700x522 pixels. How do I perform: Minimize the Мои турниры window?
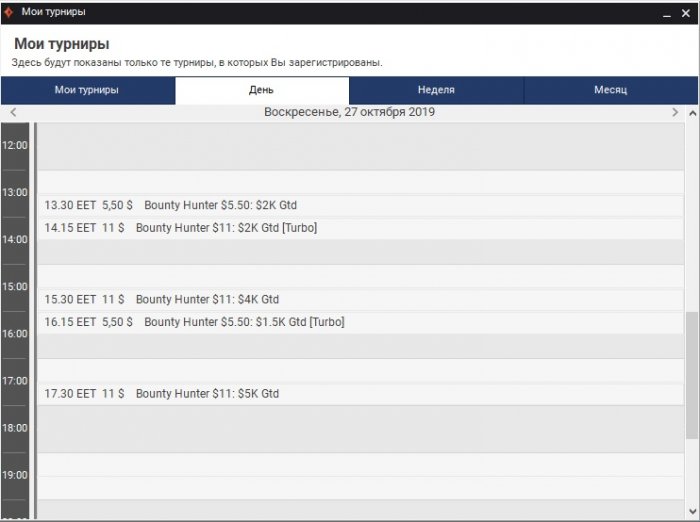(x=667, y=14)
